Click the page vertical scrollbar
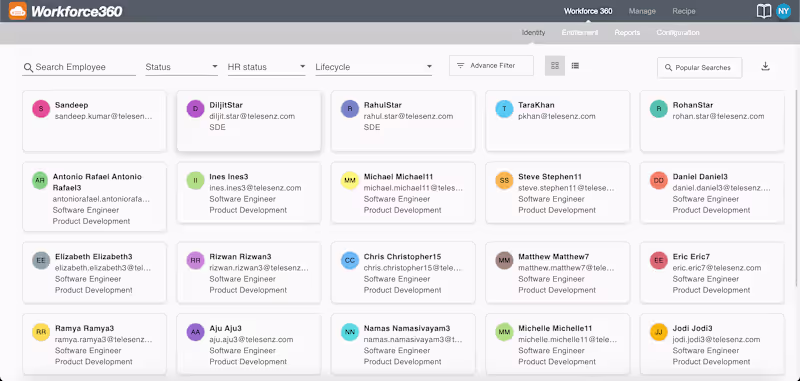This screenshot has height=381, width=800. tap(797, 189)
